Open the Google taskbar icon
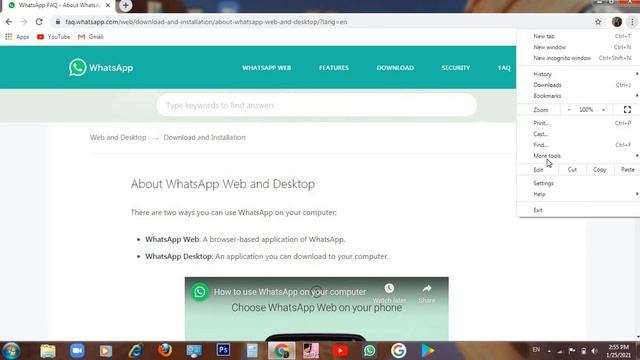Screen dimensions: 640x360 pyautogui.click(x=398, y=351)
